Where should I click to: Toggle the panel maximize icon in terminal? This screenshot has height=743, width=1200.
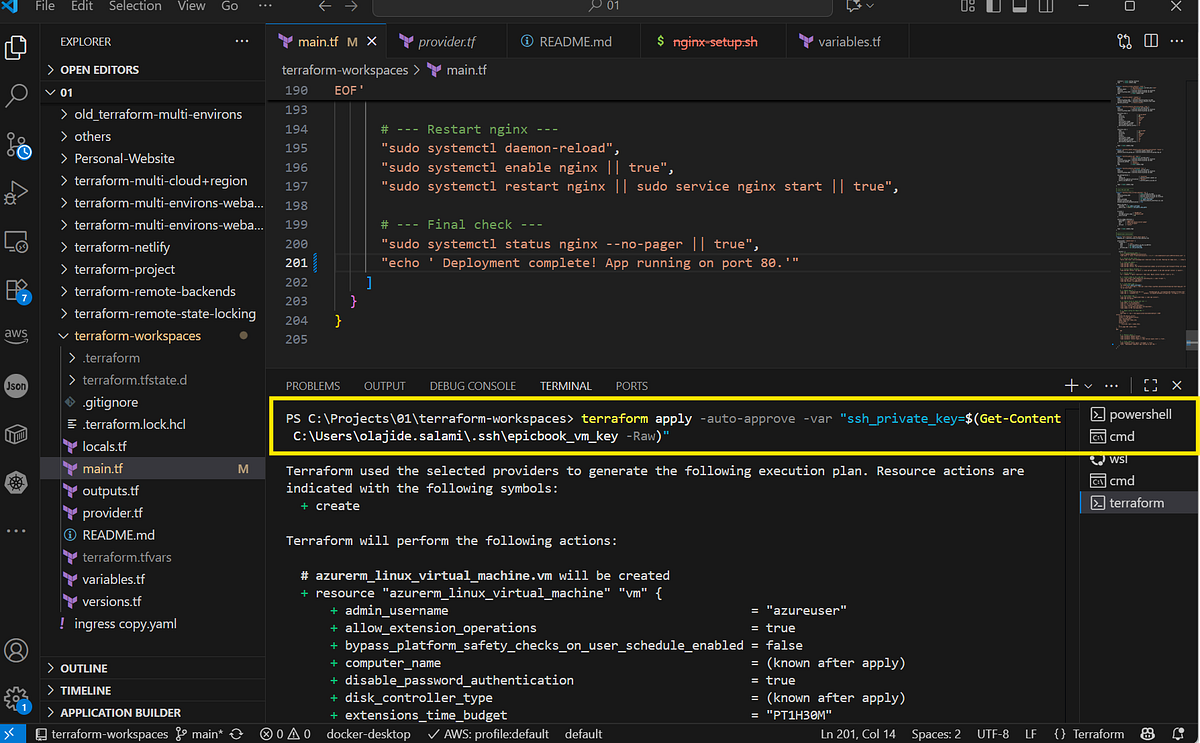click(1149, 385)
